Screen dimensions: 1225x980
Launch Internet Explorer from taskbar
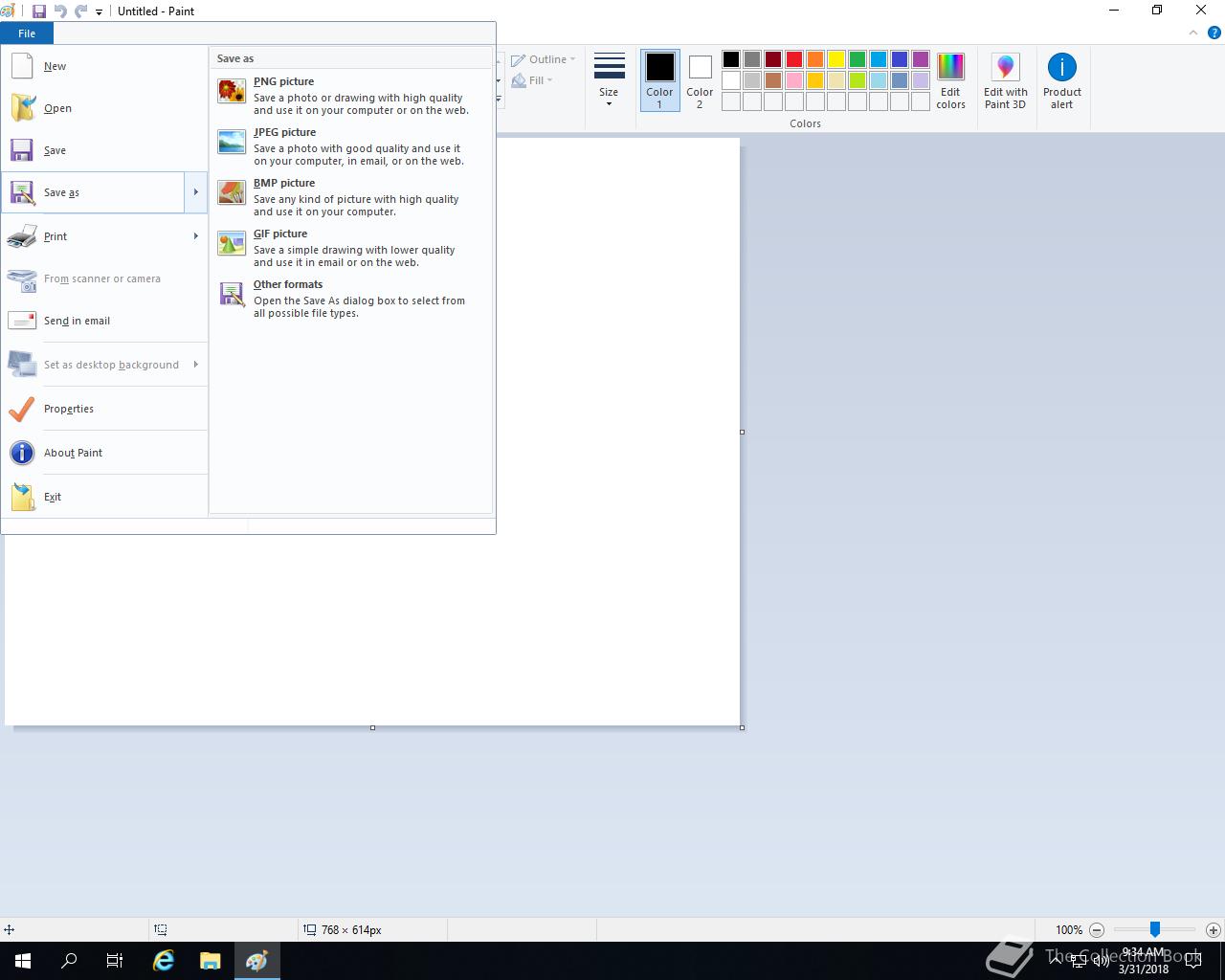pyautogui.click(x=164, y=961)
